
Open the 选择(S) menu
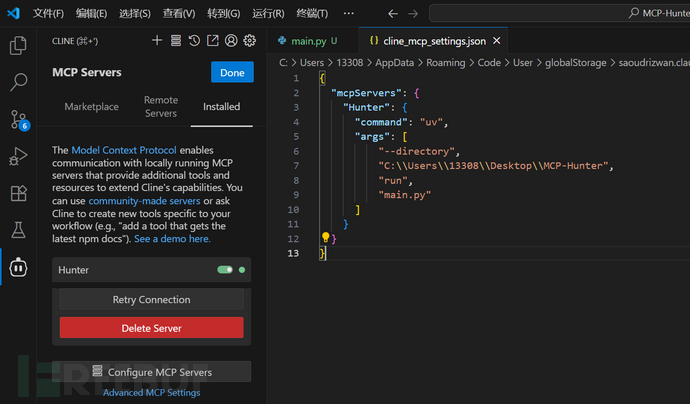pos(135,13)
